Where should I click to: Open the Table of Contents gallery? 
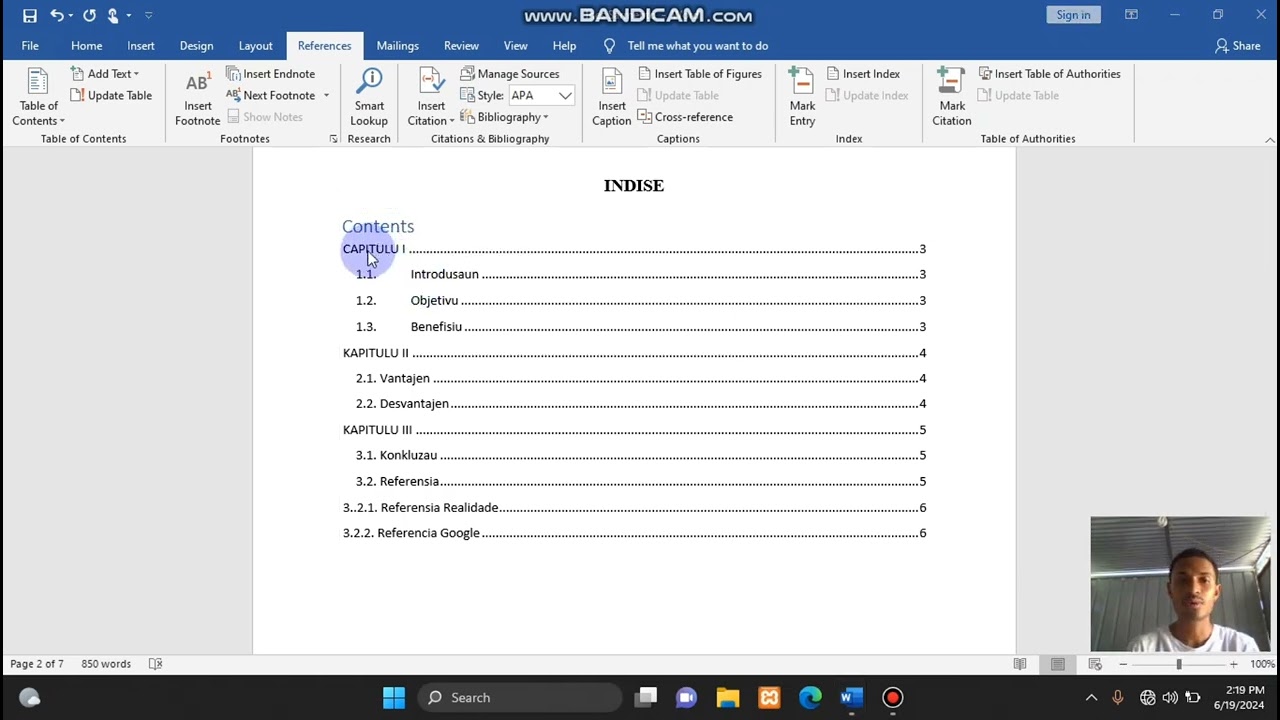point(39,98)
